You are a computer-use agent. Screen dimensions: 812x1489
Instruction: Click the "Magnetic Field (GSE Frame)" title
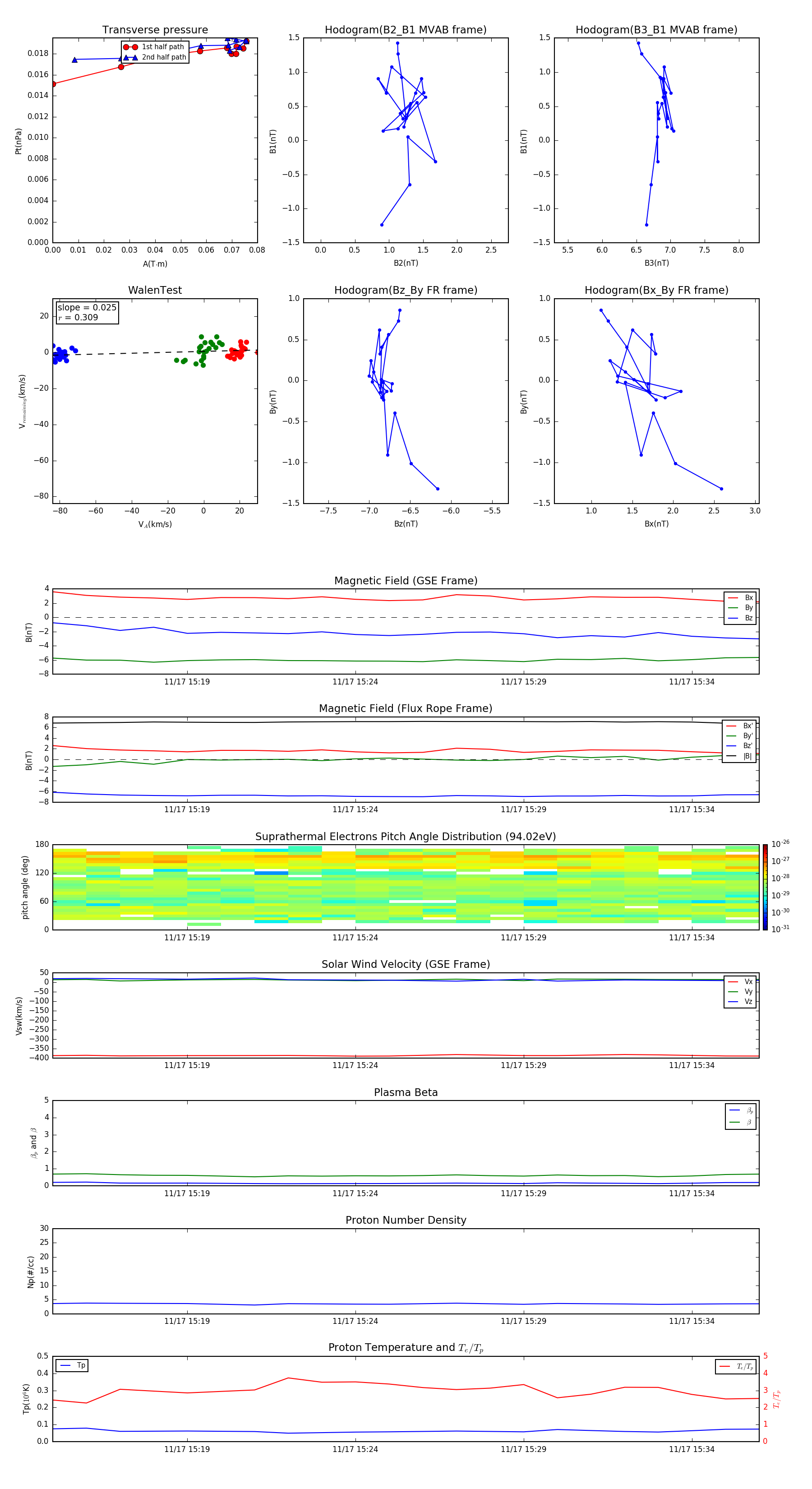click(406, 581)
